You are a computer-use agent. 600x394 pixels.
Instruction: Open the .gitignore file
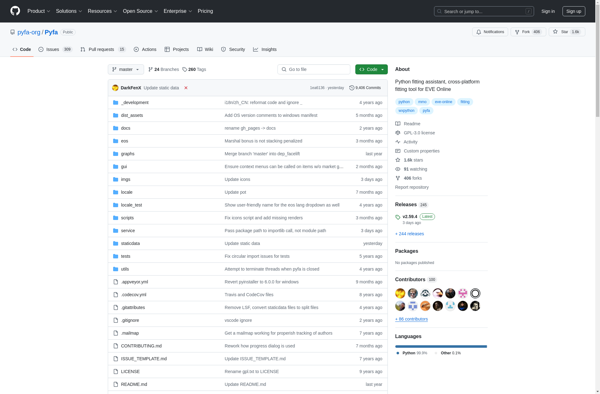coord(130,321)
